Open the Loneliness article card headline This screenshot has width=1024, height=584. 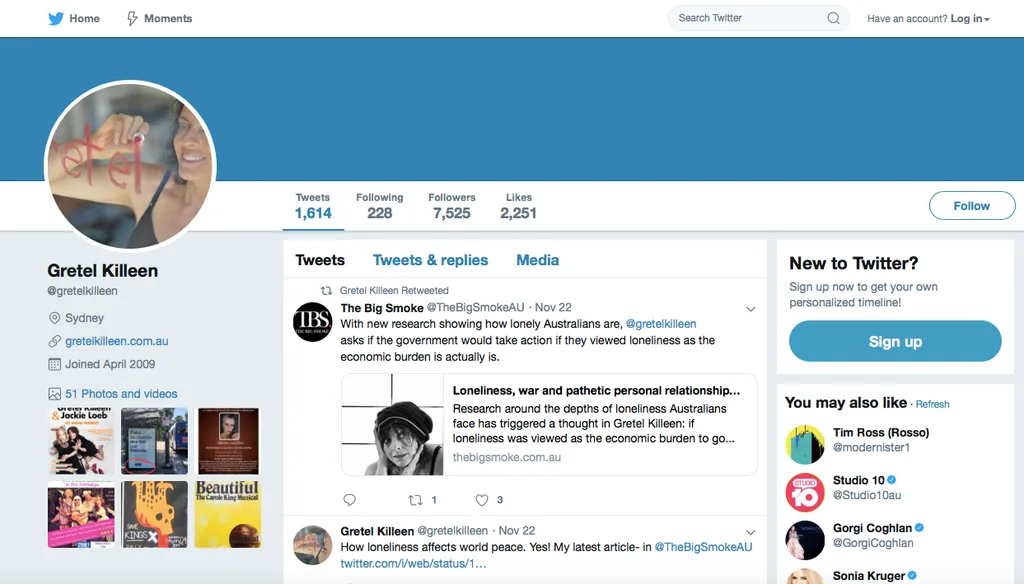(x=596, y=391)
